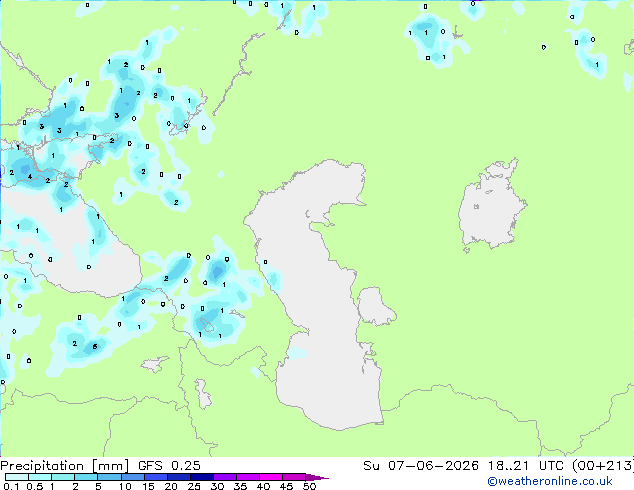Click the 45–50 mm legend swatch
This screenshot has width=634, height=490.
point(294,477)
